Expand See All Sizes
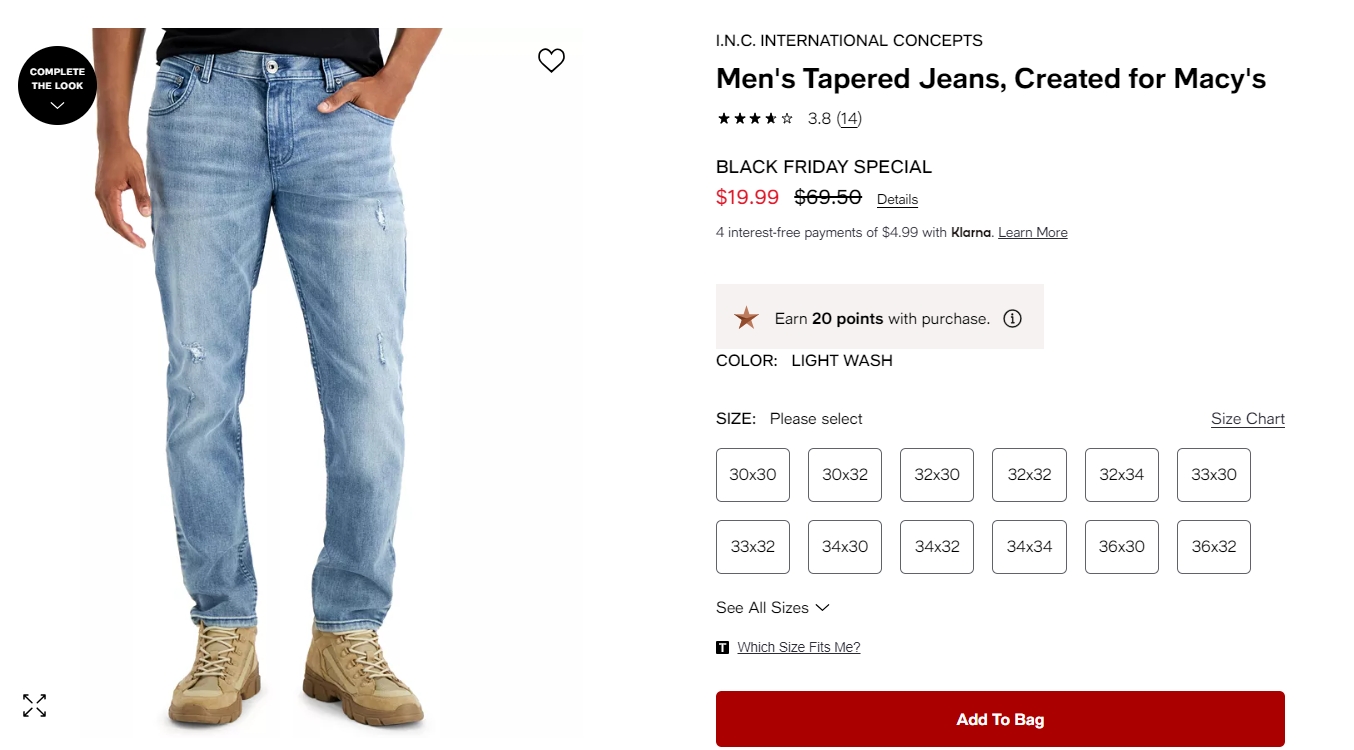 [x=773, y=608]
